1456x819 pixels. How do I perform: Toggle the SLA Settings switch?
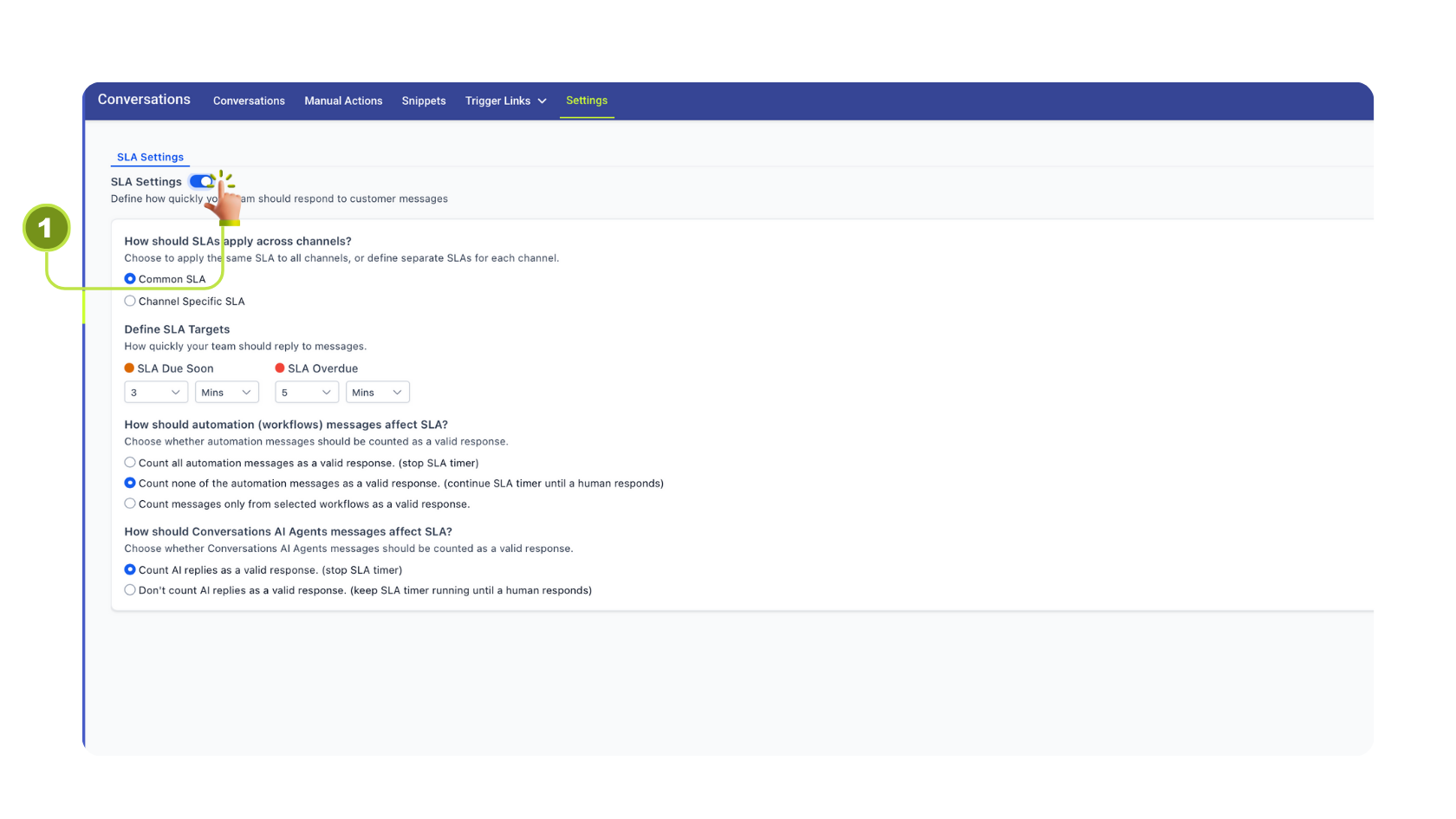201,181
